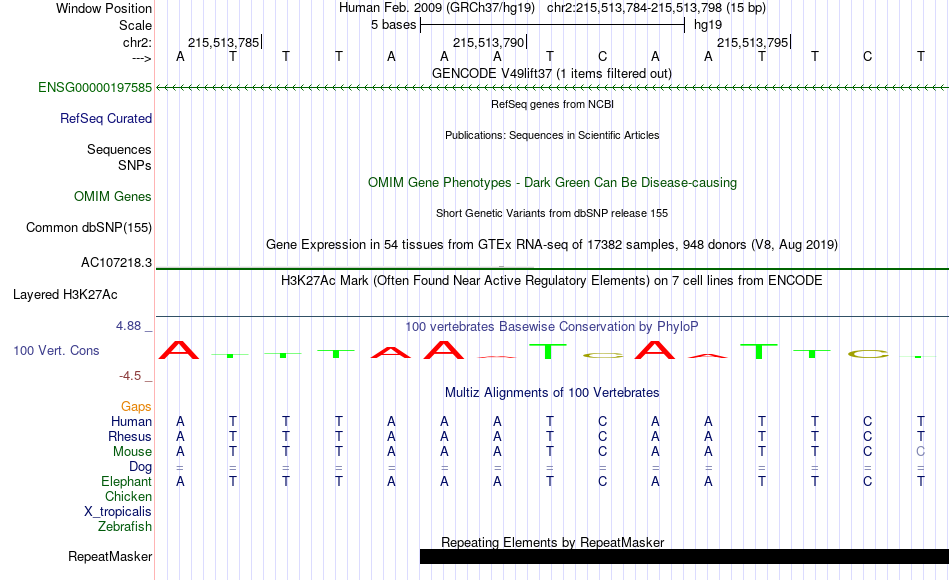Select the X_tropicalis species label
This screenshot has height=580, width=950.
click(118, 512)
